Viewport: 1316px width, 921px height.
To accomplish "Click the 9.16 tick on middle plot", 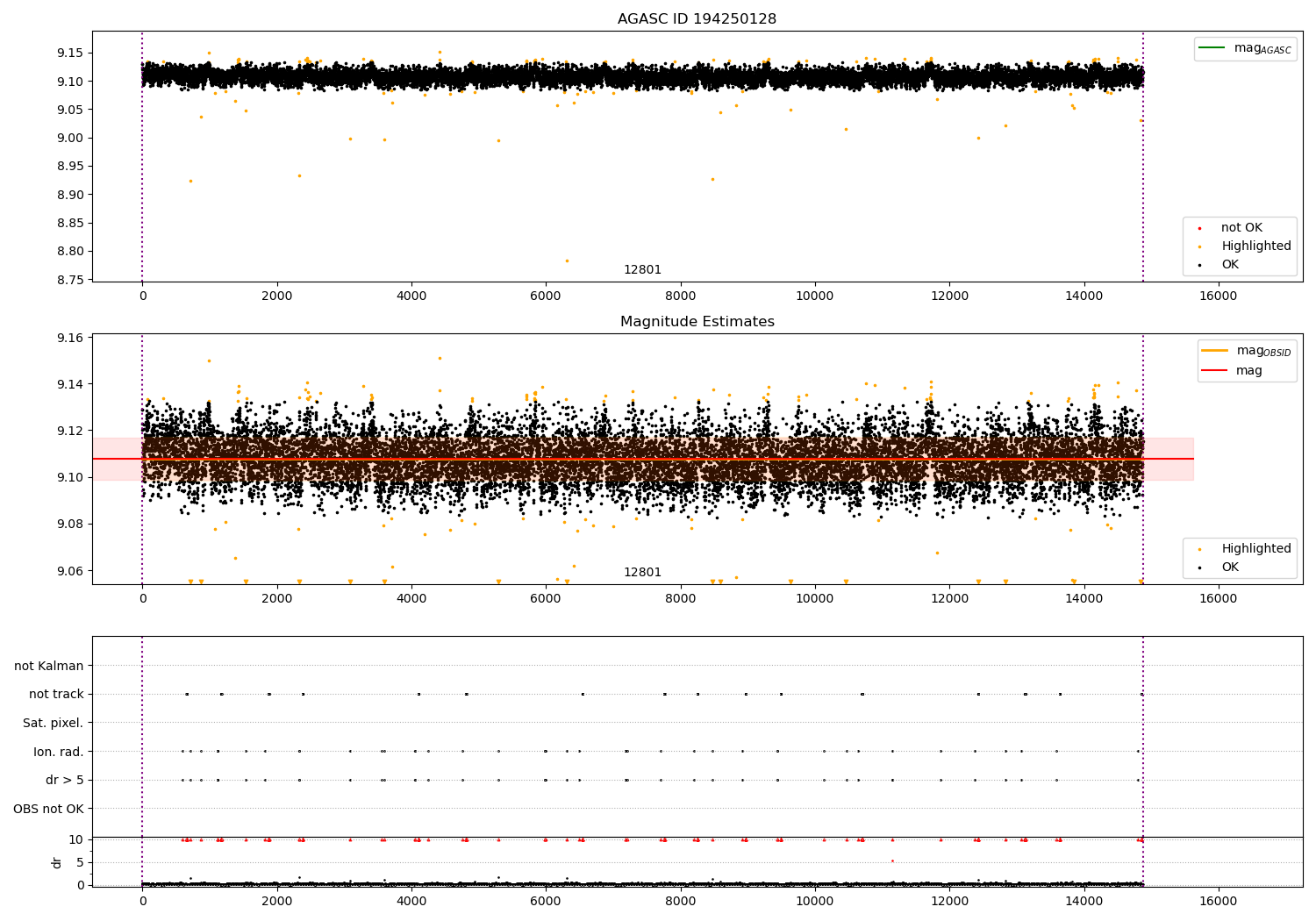I will pos(70,338).
